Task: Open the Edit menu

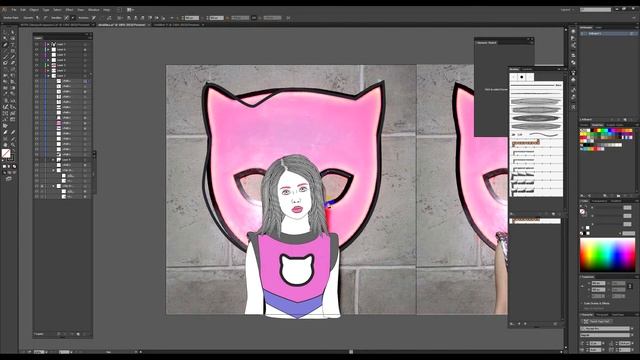Action: pos(23,9)
